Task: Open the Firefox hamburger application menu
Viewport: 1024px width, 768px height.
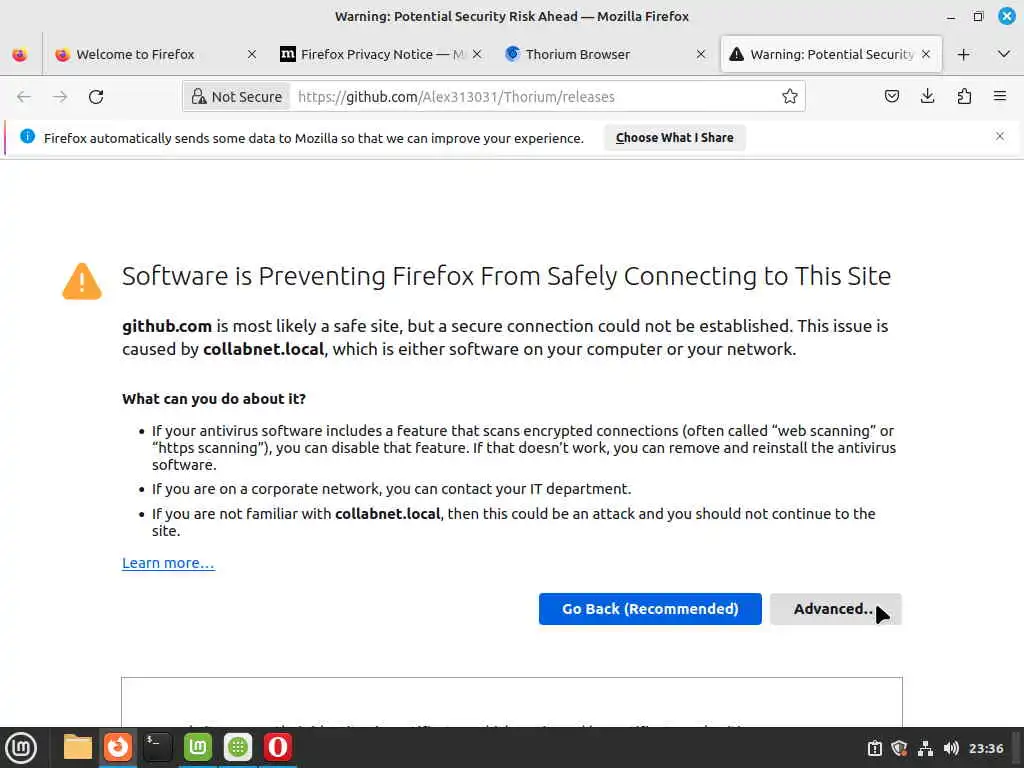Action: pos(1000,97)
